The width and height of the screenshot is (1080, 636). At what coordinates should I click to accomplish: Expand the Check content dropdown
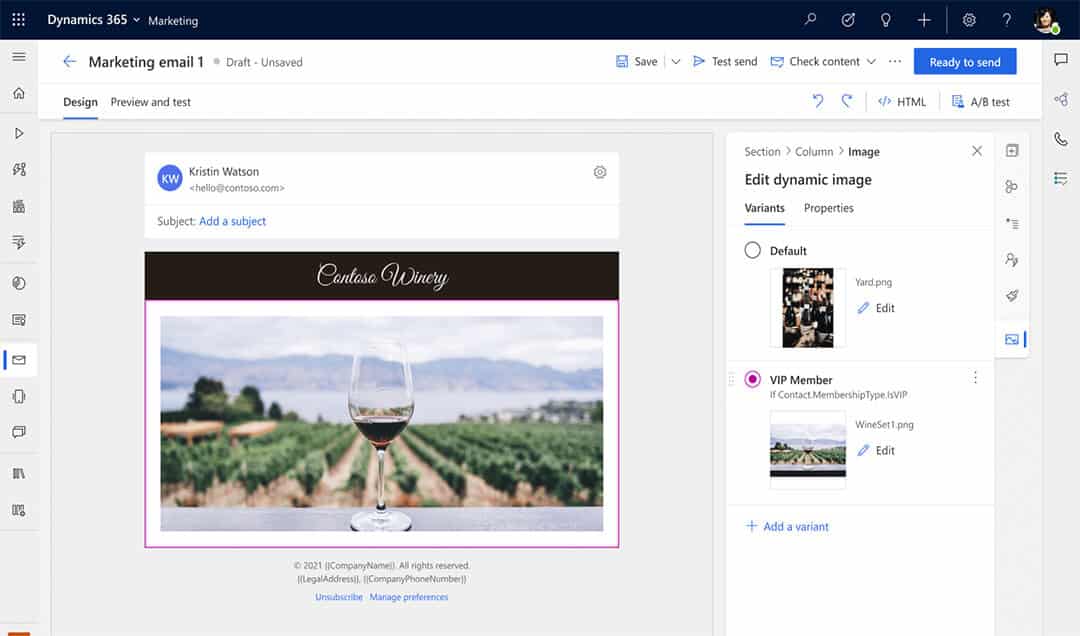871,62
